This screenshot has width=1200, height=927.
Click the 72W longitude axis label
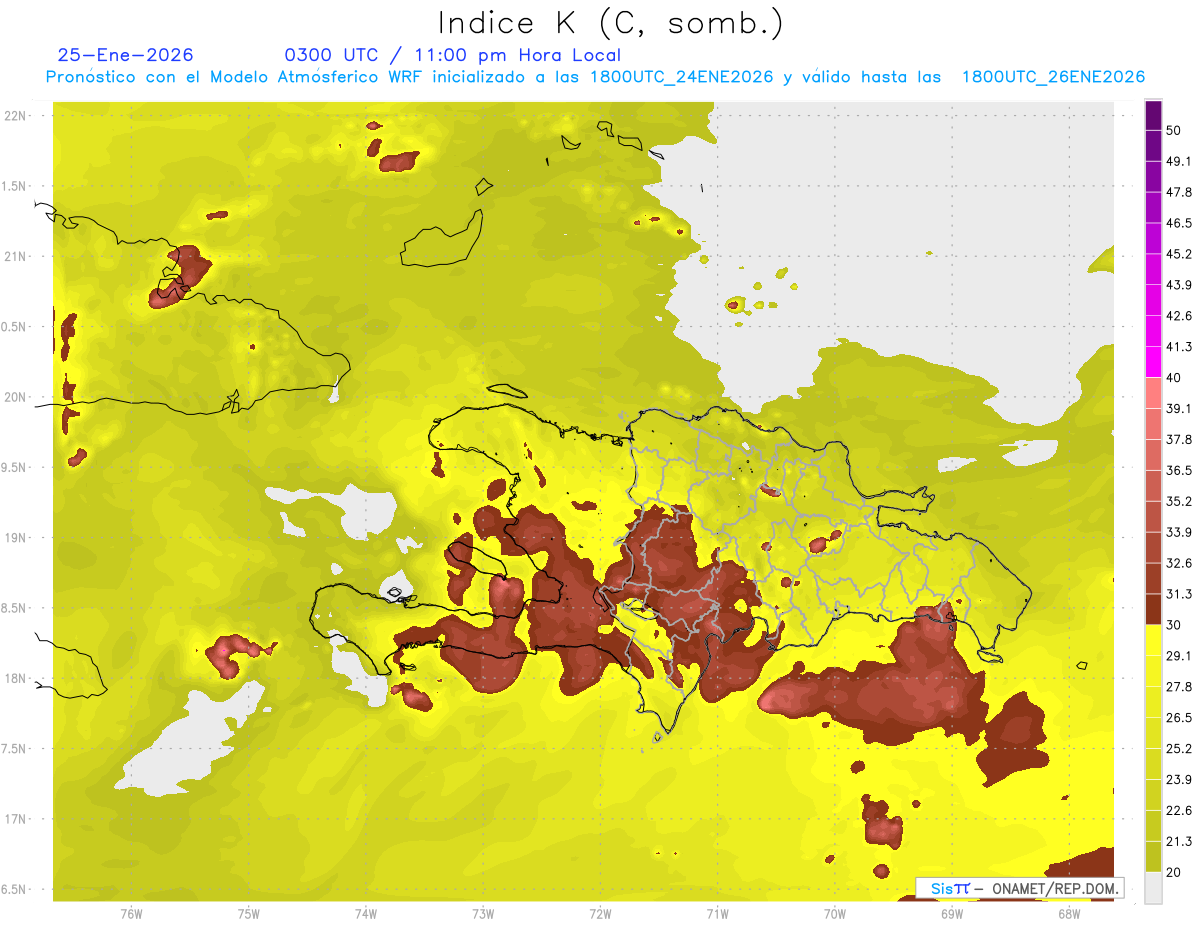click(x=600, y=913)
